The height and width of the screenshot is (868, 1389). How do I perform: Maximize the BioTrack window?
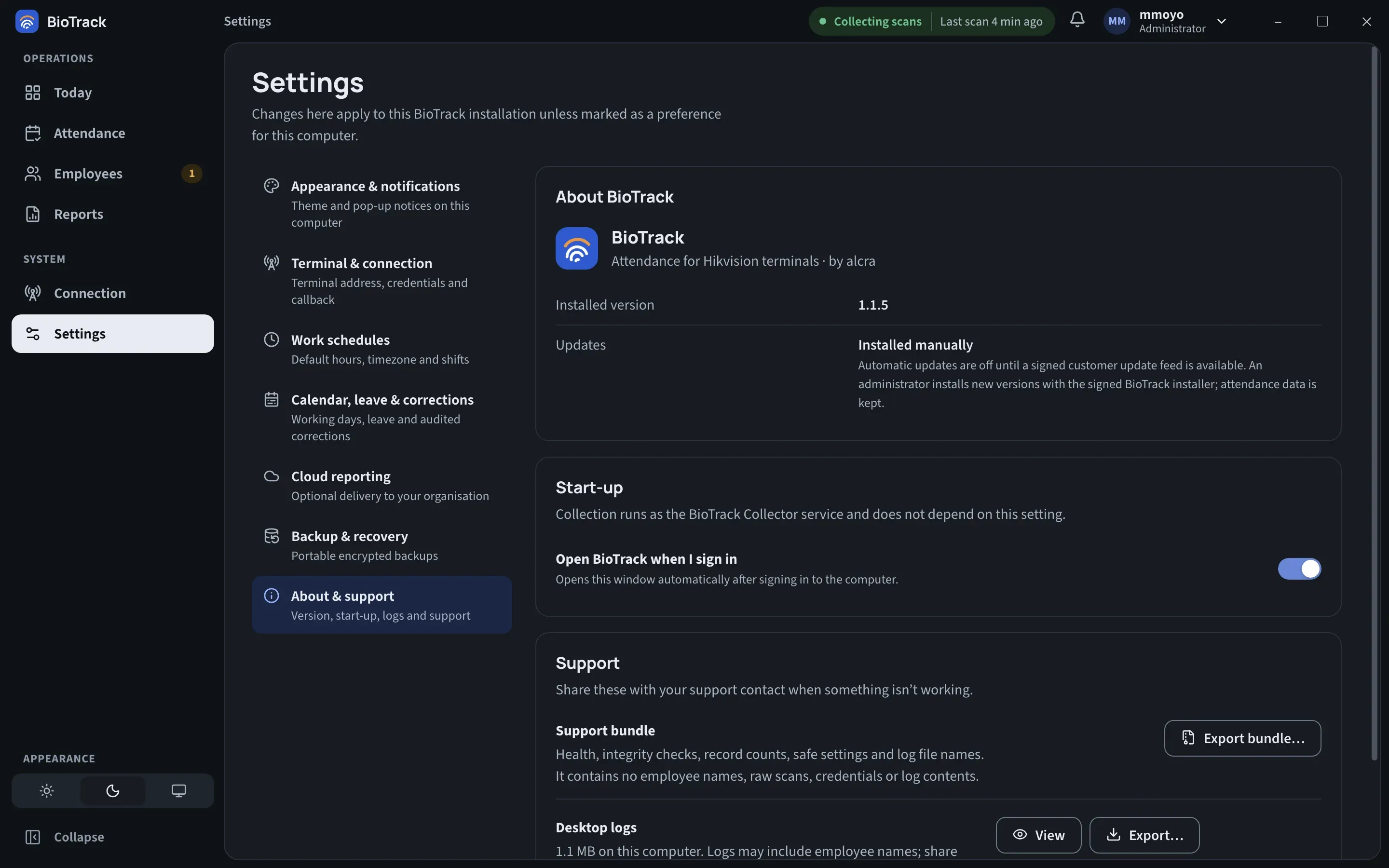(1322, 21)
